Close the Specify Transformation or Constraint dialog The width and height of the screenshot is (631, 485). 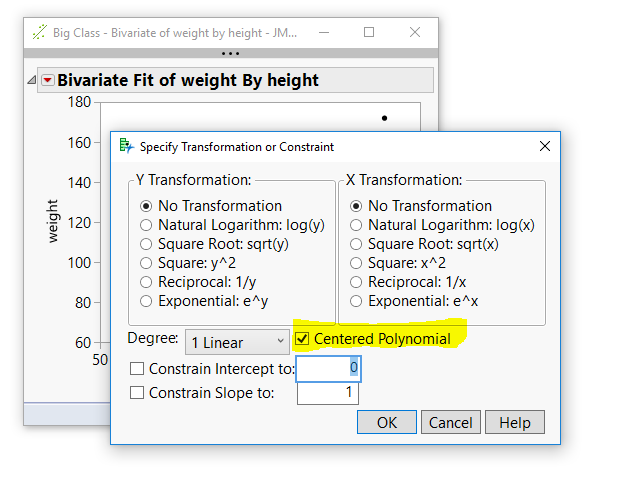pyautogui.click(x=545, y=146)
